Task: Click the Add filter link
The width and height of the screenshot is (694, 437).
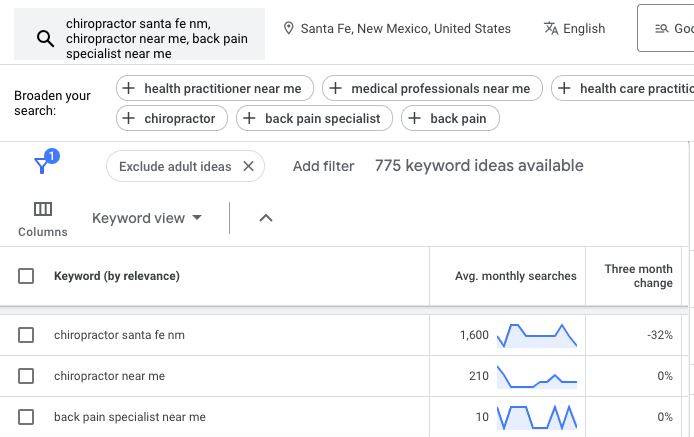Action: (323, 166)
